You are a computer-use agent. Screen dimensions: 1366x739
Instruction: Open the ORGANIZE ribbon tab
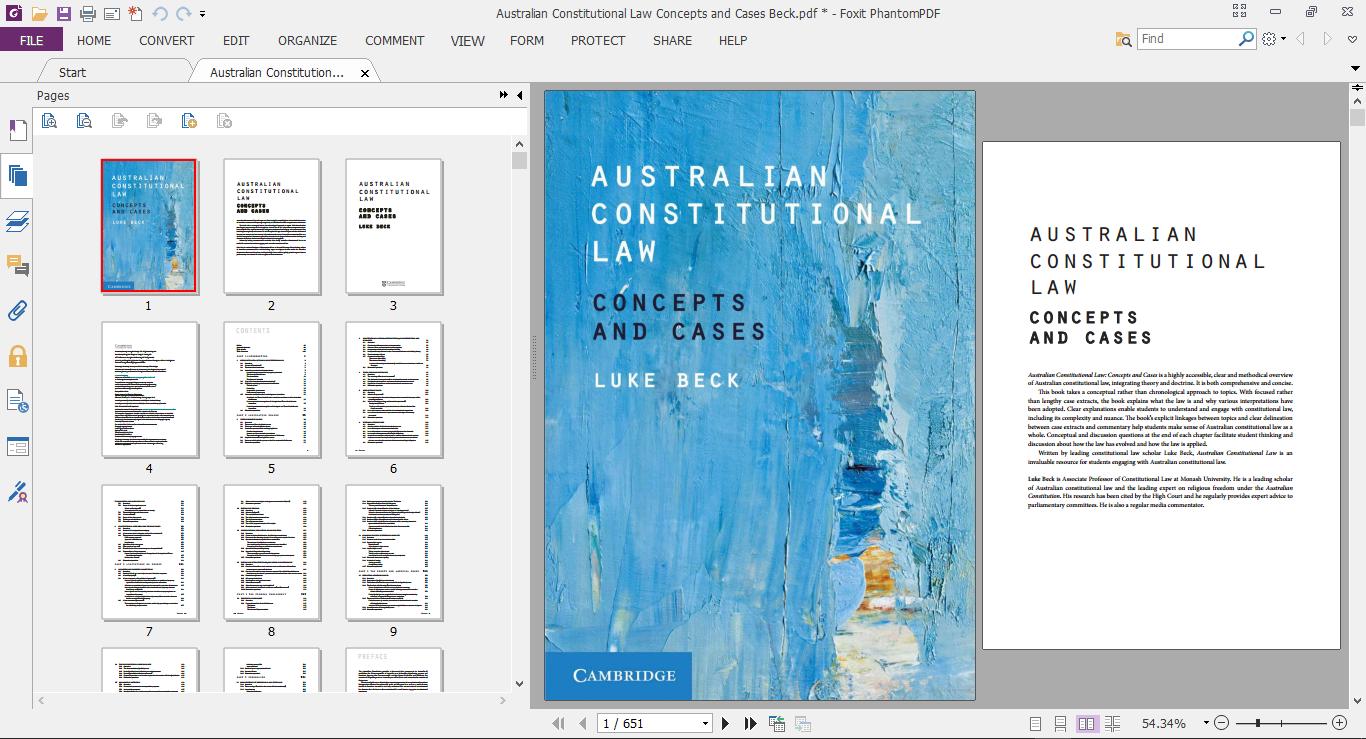click(307, 40)
